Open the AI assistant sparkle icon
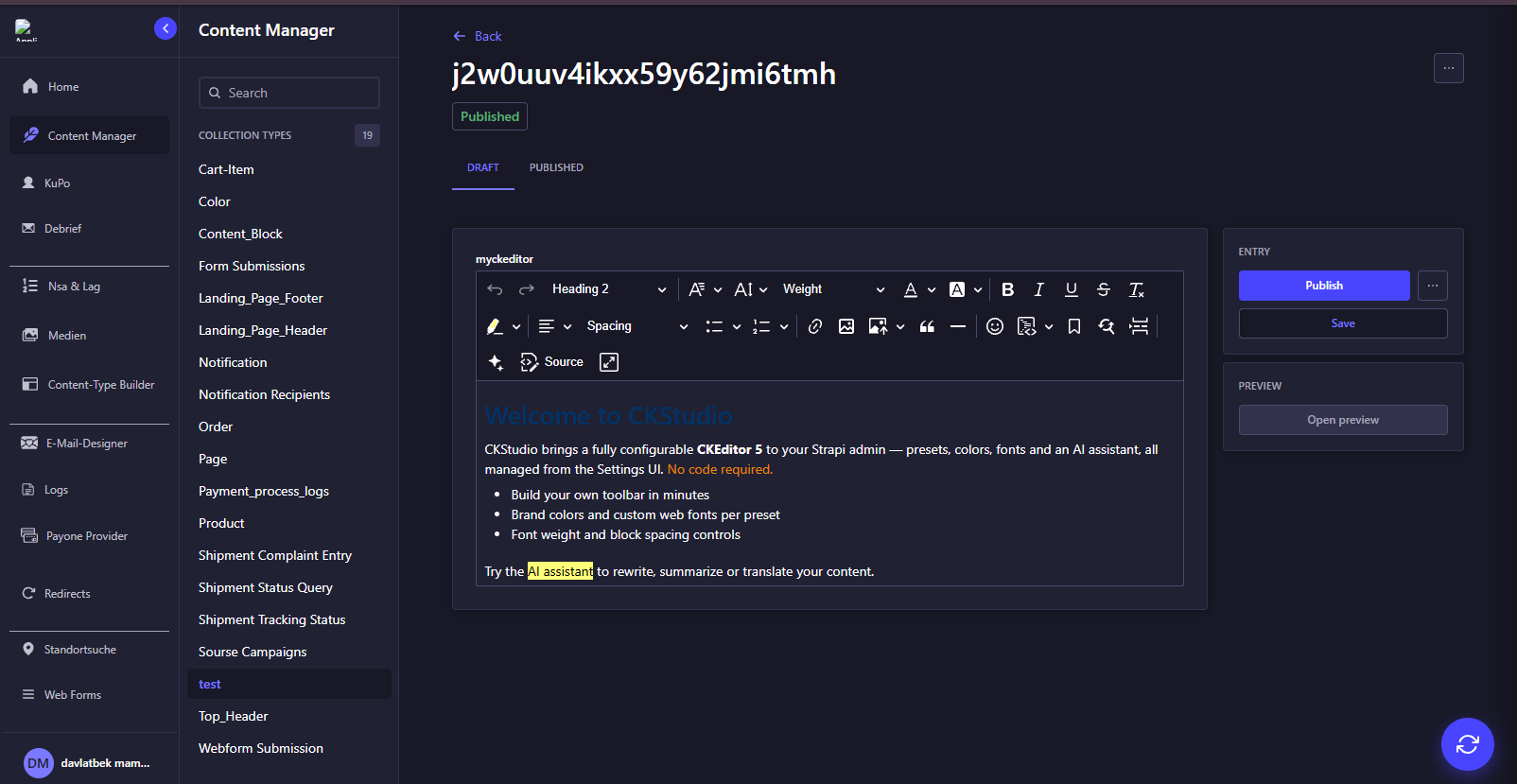Viewport: 1517px width, 784px height. click(x=496, y=362)
